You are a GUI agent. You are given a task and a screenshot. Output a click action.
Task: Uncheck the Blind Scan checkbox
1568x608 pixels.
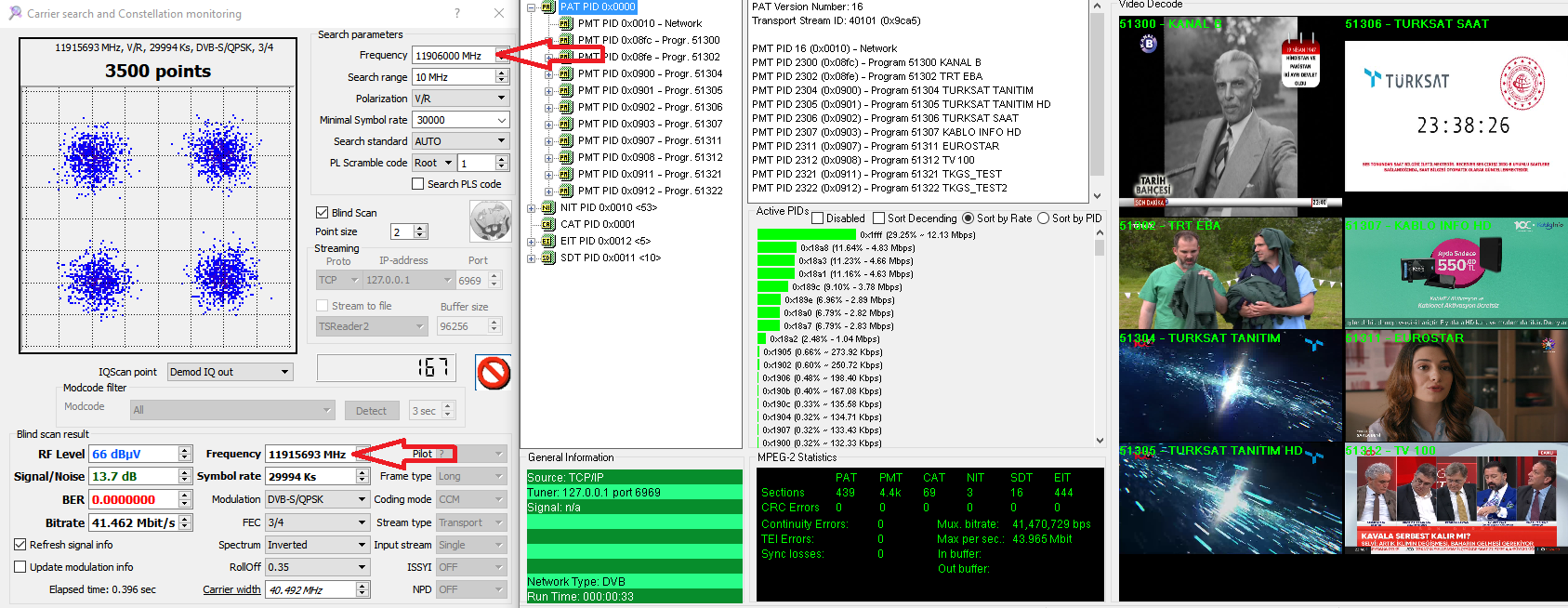323,213
